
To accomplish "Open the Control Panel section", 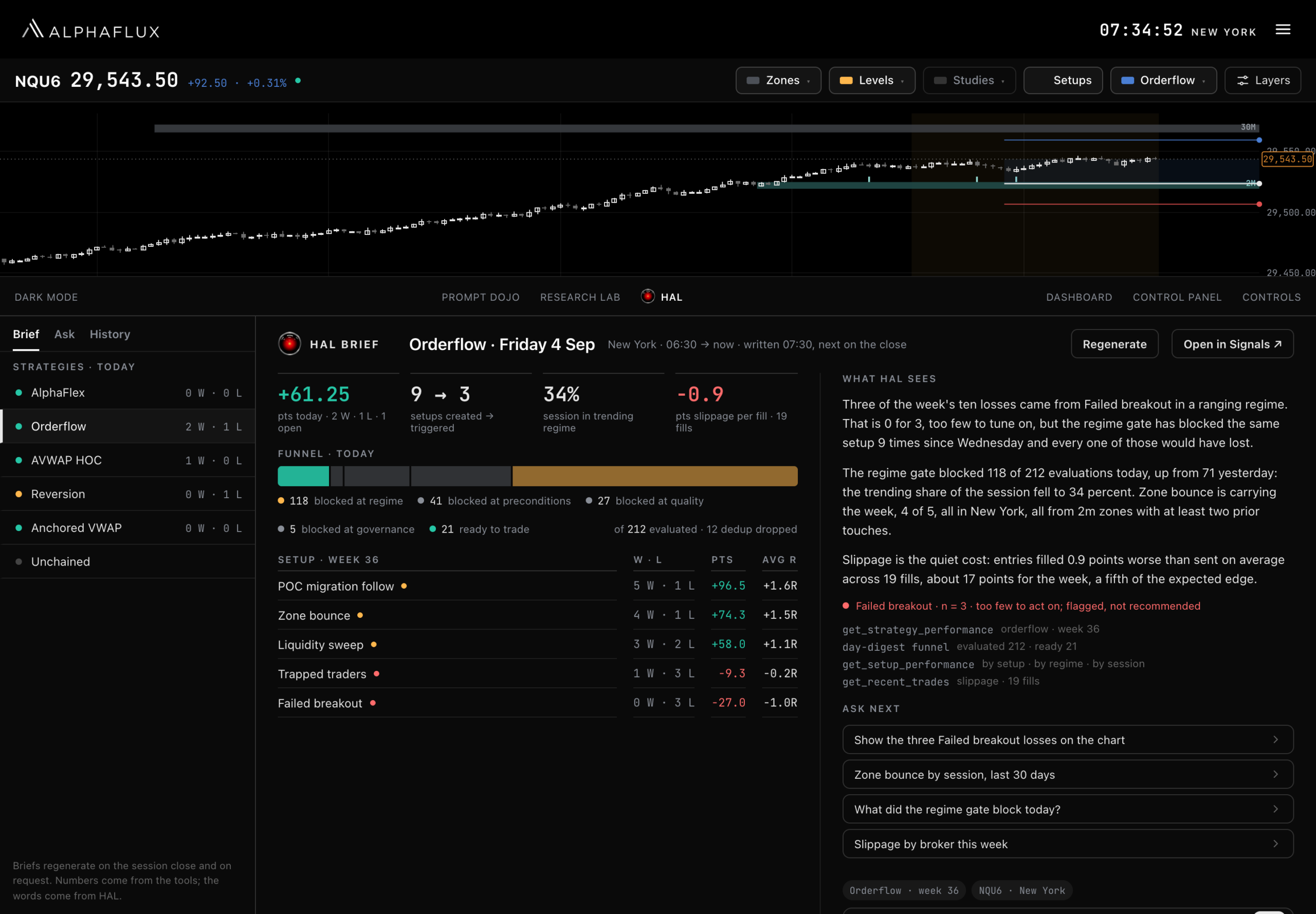I will (1177, 297).
